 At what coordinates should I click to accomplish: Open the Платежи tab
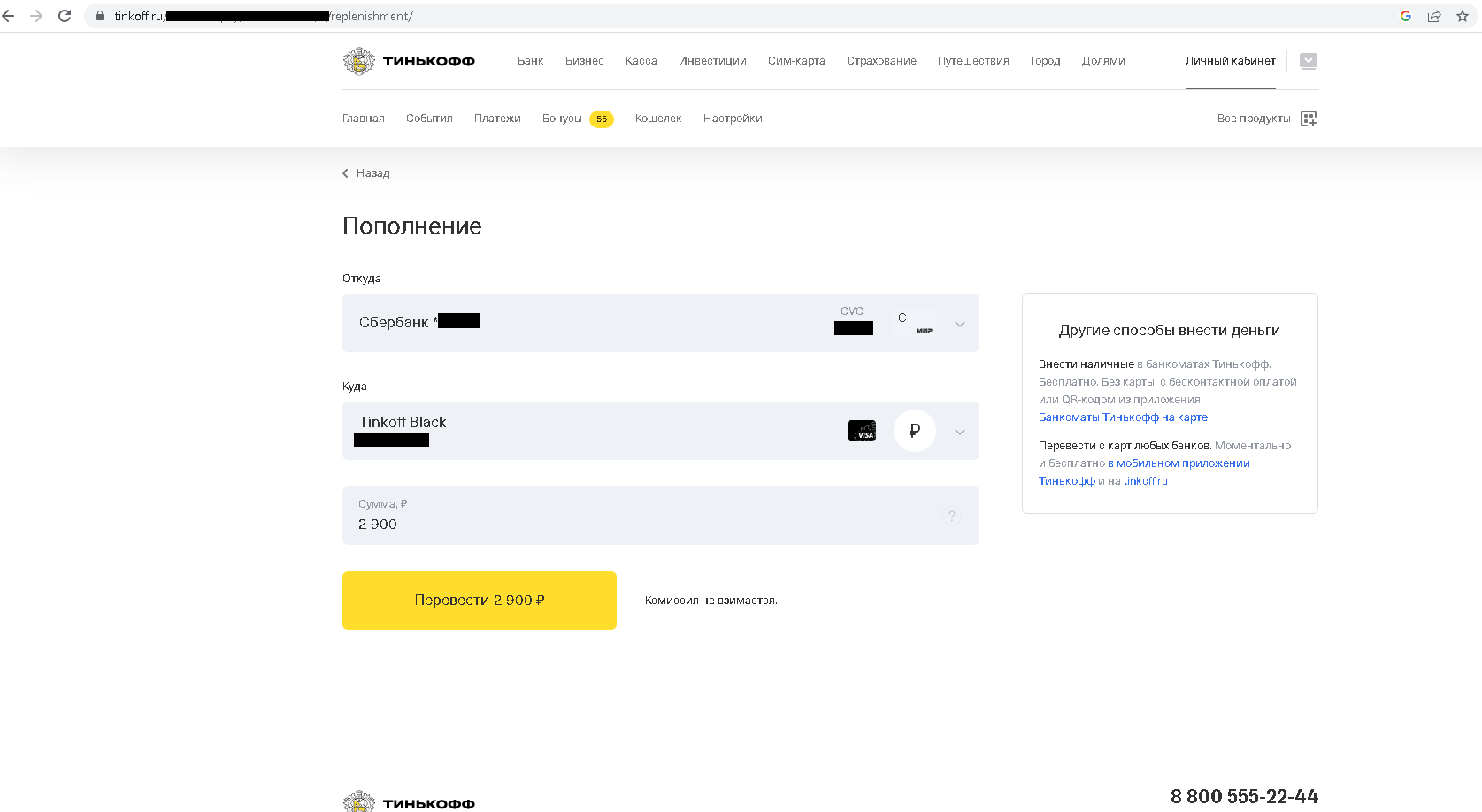pos(497,119)
